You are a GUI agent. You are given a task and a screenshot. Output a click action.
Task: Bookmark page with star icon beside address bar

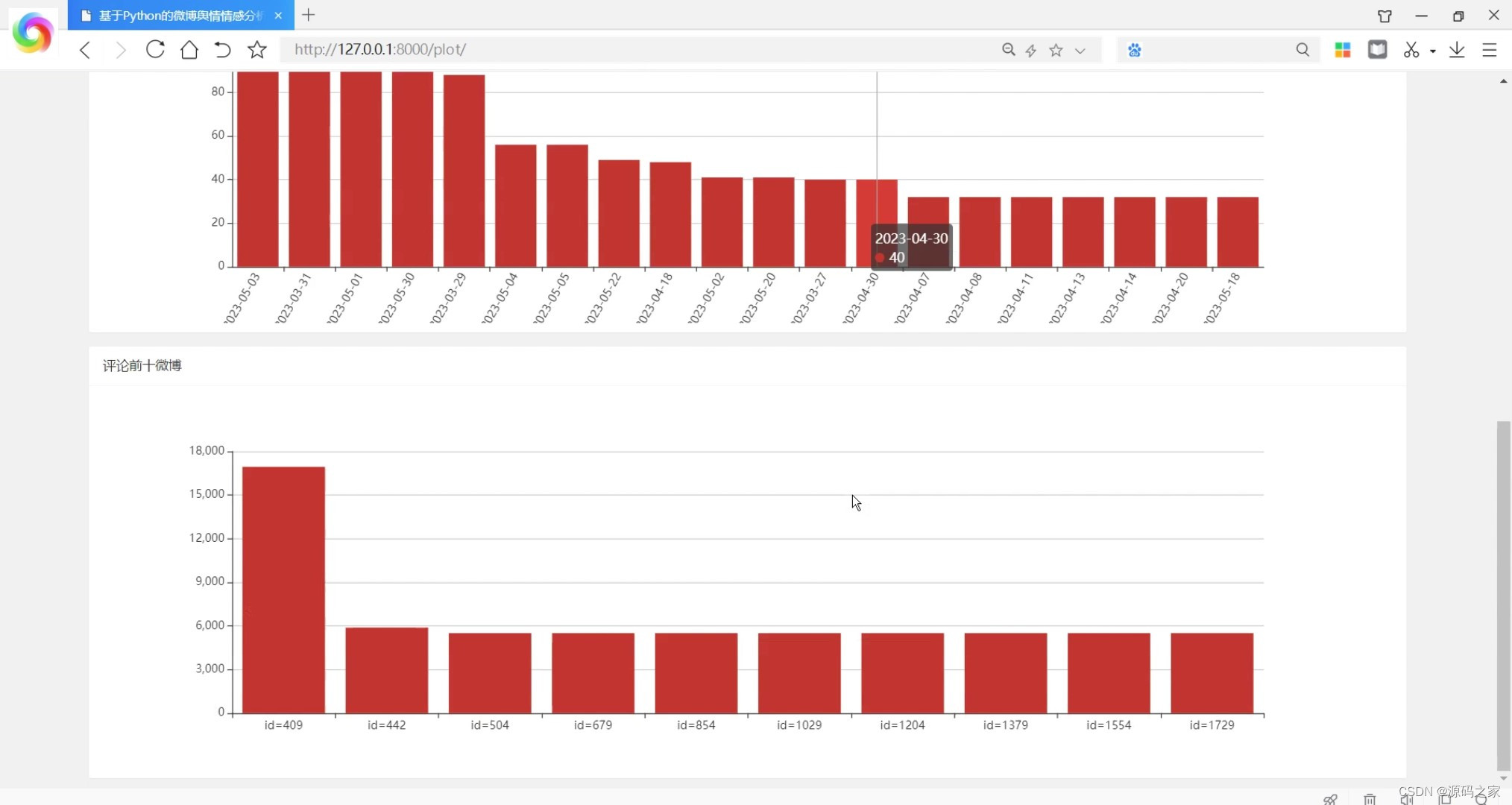(x=257, y=49)
